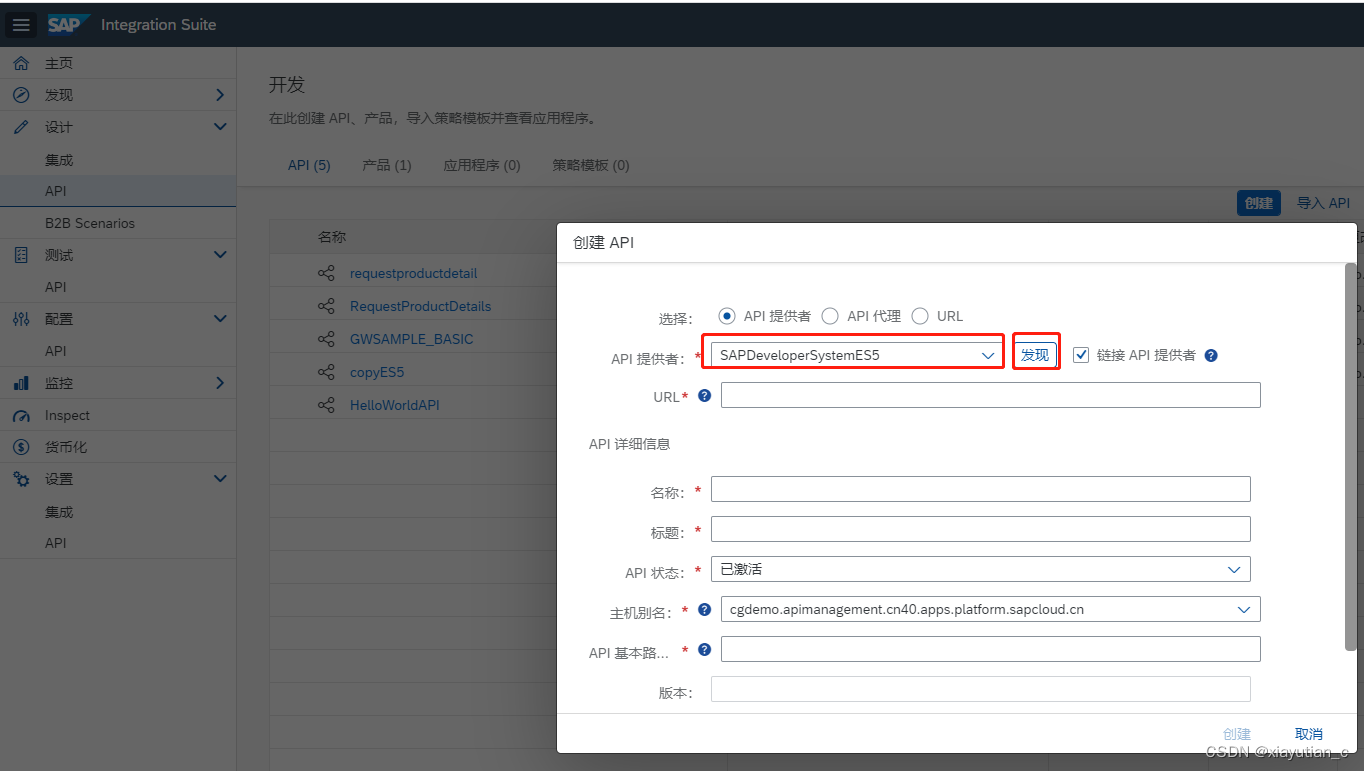1364x771 pixels.
Task: Click the 发现 button in the dialog
Action: pyautogui.click(x=1035, y=355)
